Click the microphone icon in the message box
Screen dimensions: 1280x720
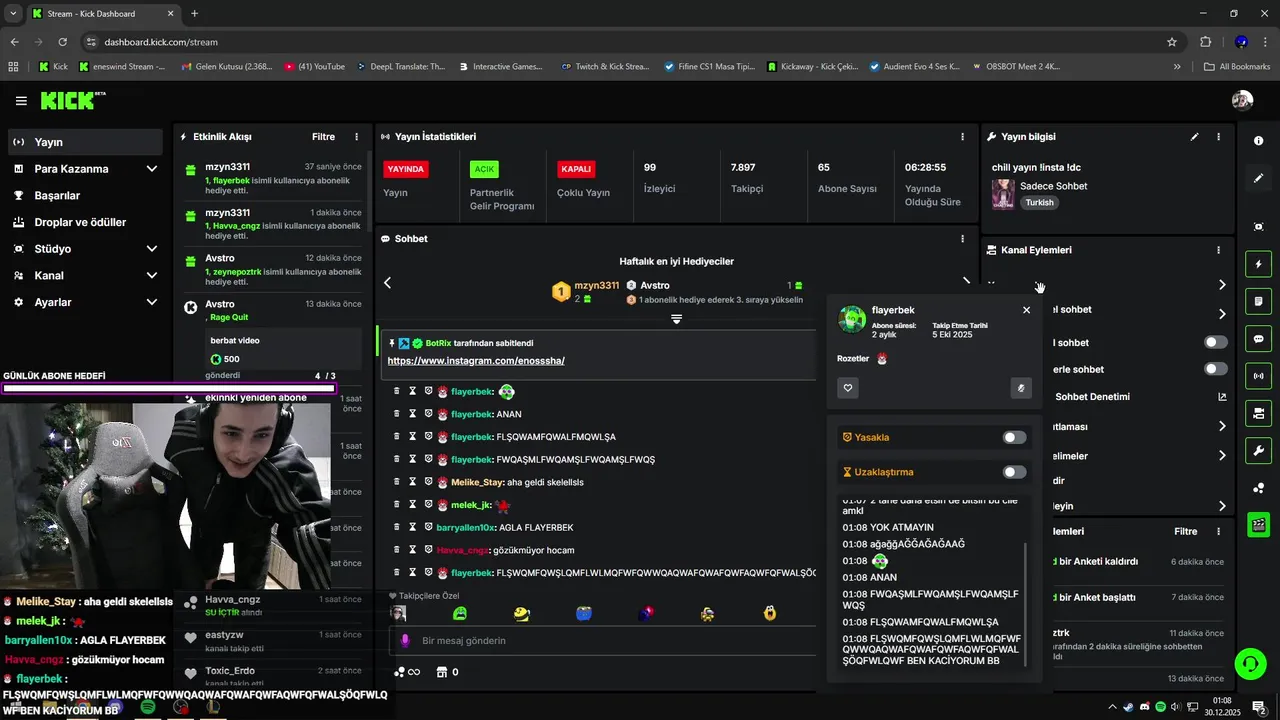click(x=405, y=641)
